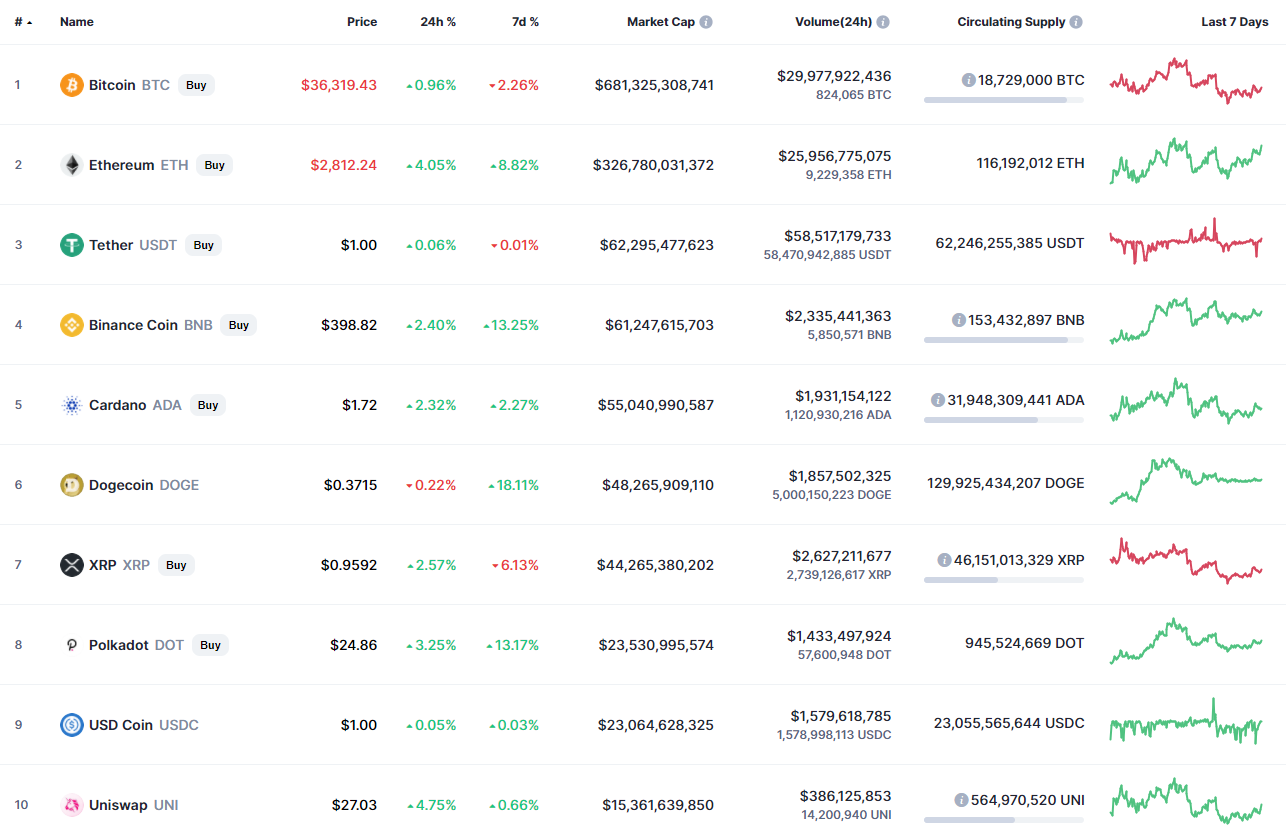Screen dimensions: 1286x836
Task: Click the Buy button for Bitcoin
Action: (x=196, y=85)
